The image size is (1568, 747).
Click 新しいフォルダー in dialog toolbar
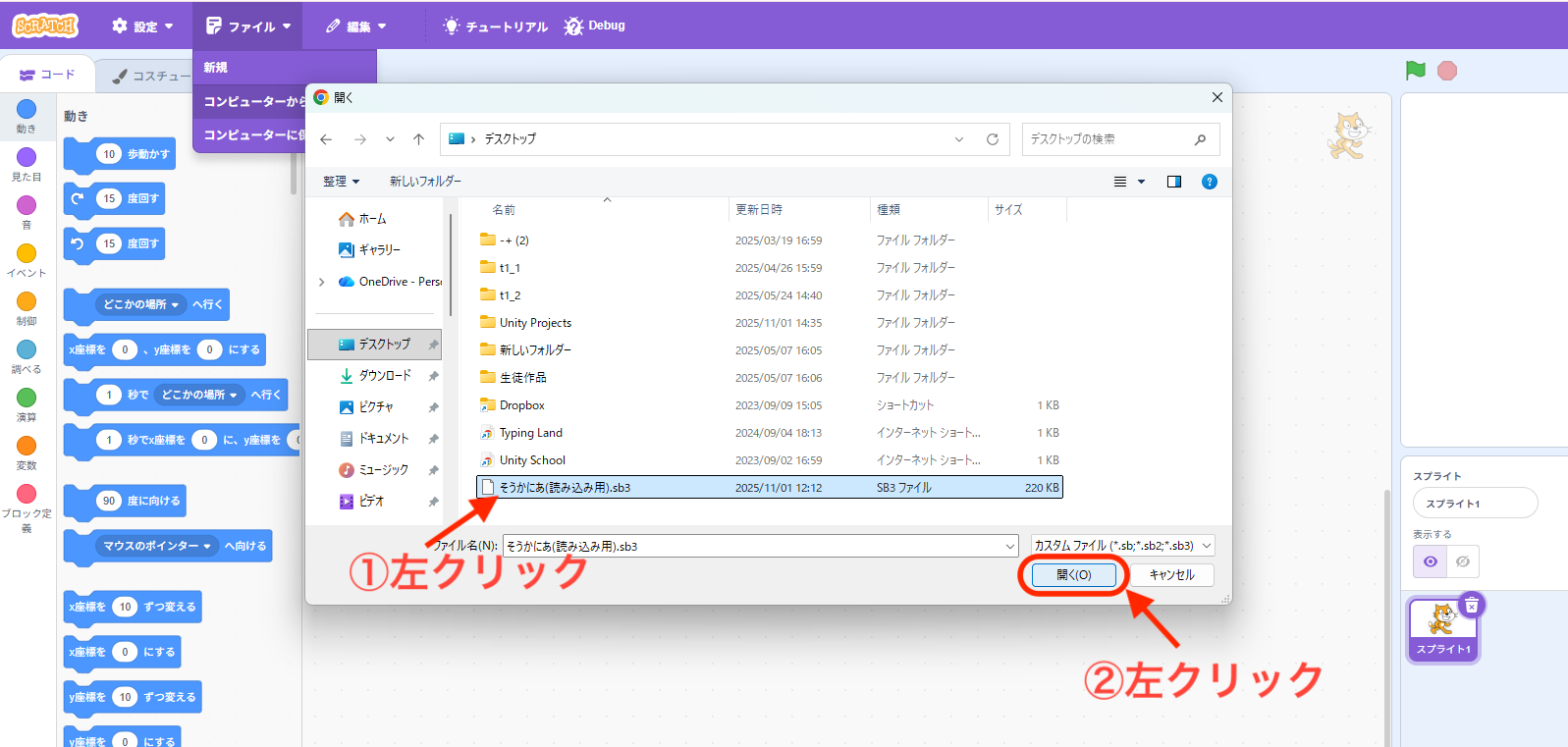(x=425, y=182)
